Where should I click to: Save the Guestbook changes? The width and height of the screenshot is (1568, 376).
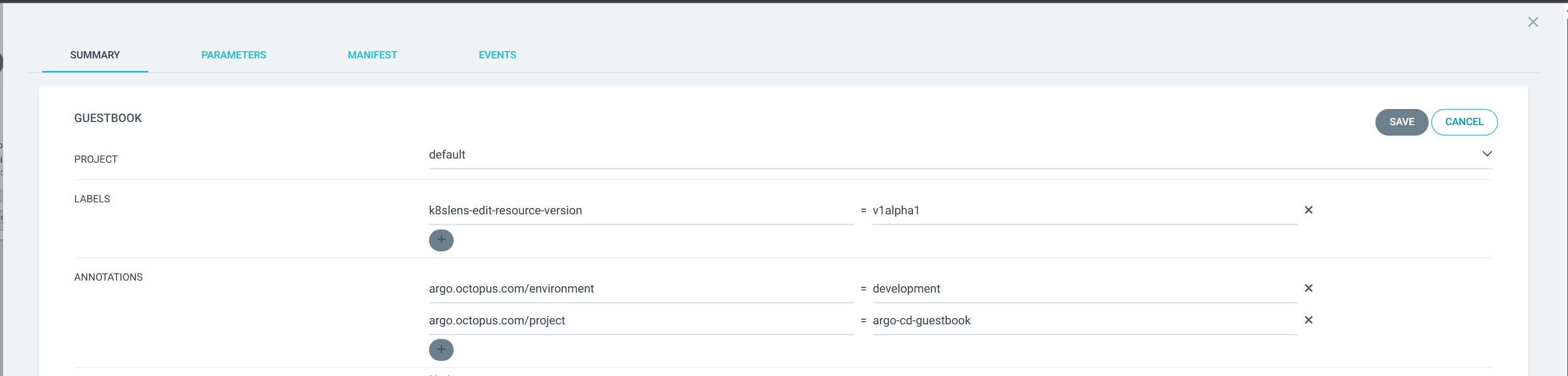(1400, 122)
